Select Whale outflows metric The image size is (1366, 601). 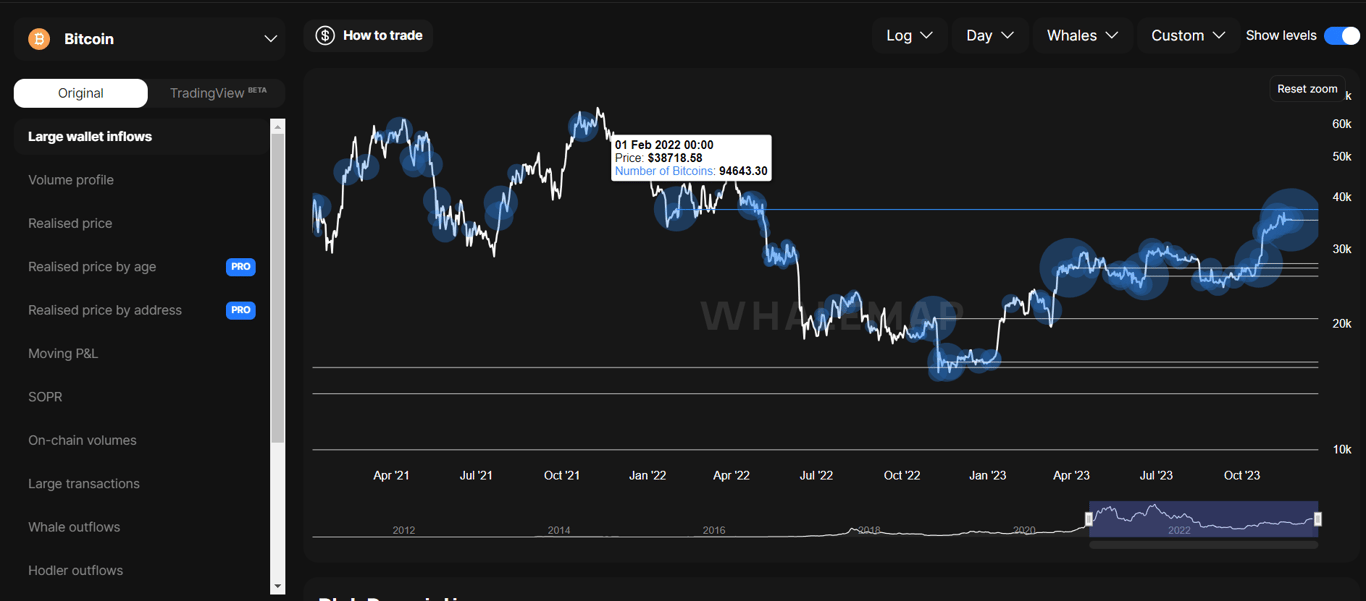click(74, 527)
